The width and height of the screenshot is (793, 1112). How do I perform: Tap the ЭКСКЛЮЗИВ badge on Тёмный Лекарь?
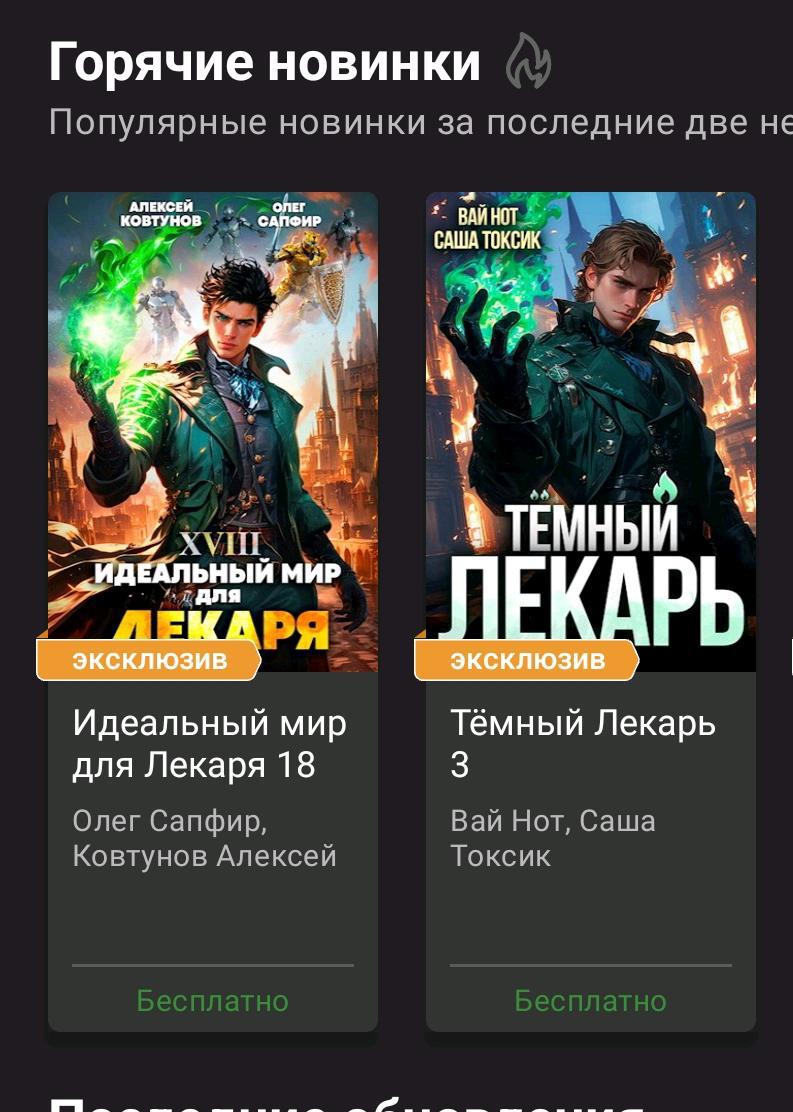527,660
